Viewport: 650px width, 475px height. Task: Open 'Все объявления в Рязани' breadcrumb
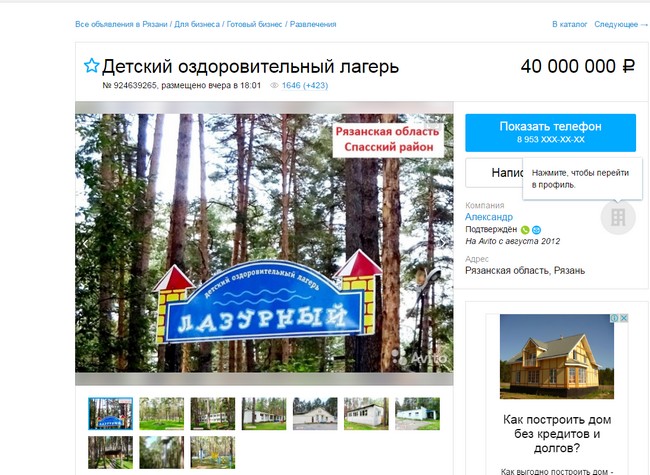point(121,24)
